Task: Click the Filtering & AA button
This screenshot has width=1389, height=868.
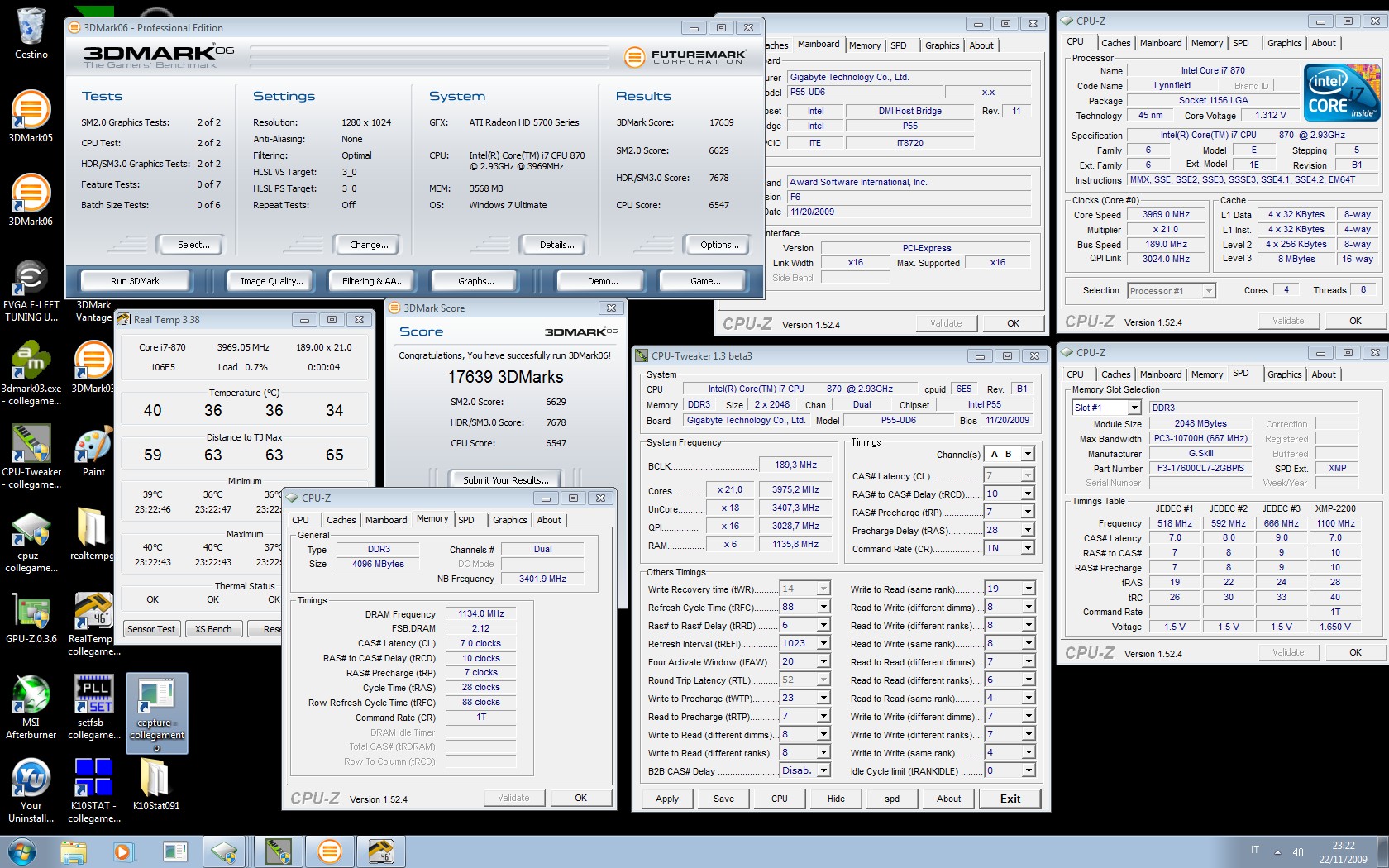Action: point(373,281)
